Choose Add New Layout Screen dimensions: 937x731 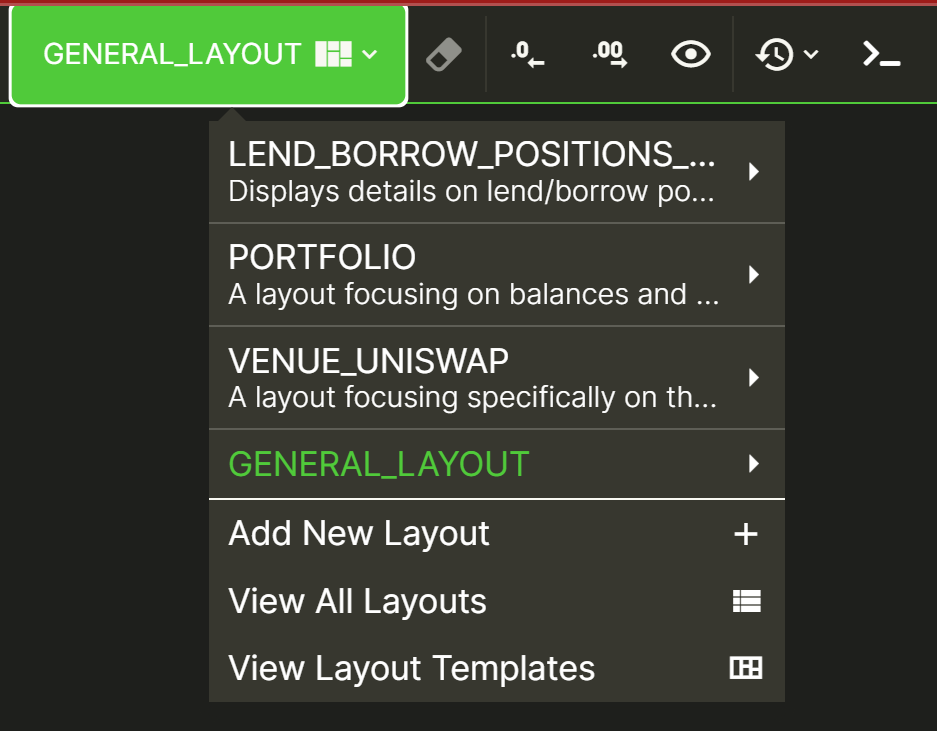tap(497, 534)
